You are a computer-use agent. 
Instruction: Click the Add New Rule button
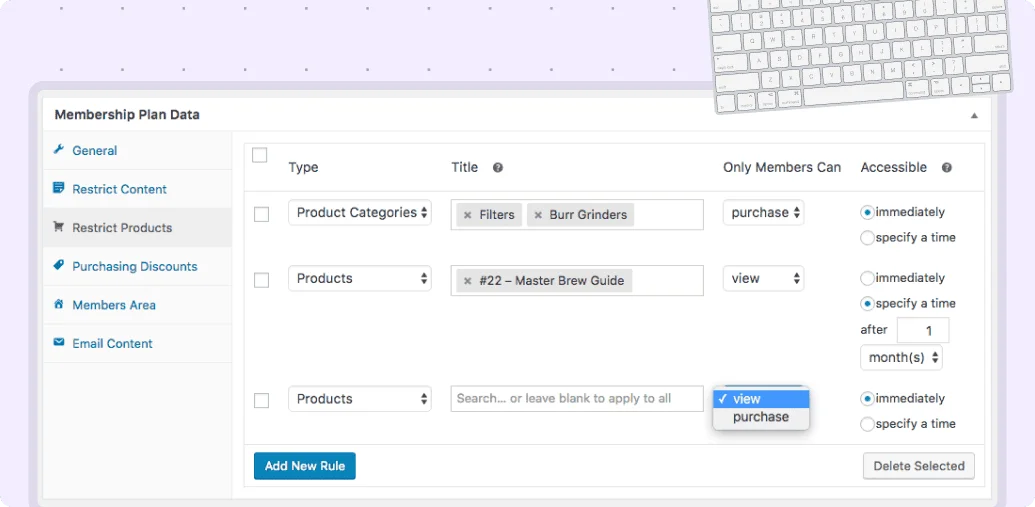[305, 466]
